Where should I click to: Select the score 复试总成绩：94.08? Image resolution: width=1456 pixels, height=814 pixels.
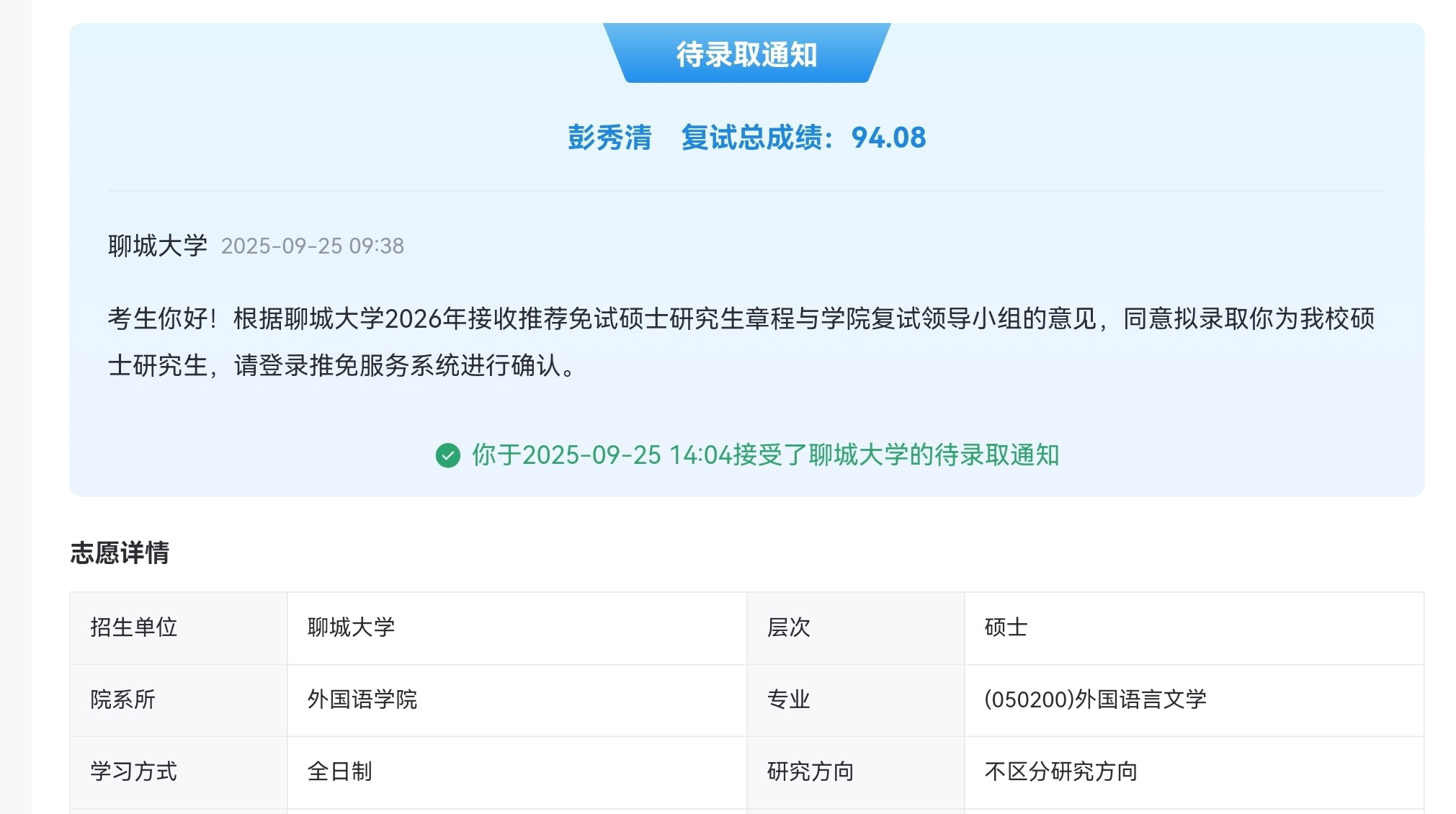(x=803, y=138)
